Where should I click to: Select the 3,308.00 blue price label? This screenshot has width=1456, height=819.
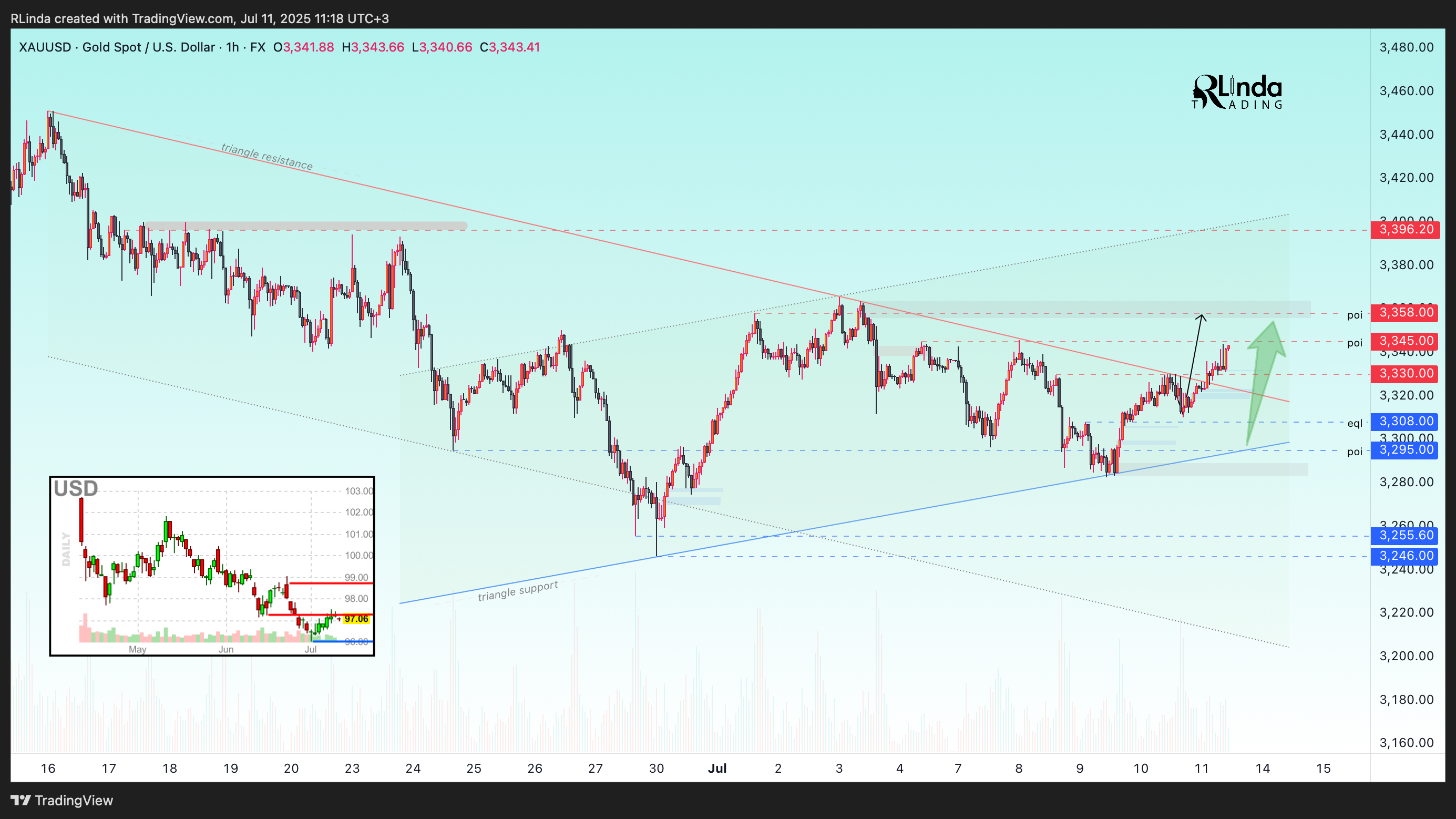tap(1405, 422)
